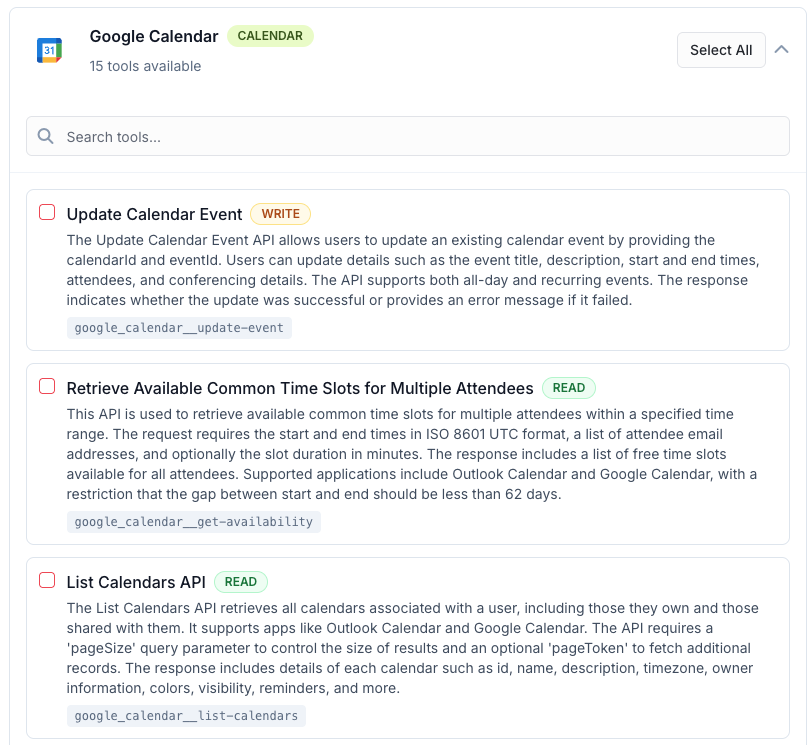The width and height of the screenshot is (812, 745).
Task: Check the List Calendars API checkbox
Action: coord(47,580)
